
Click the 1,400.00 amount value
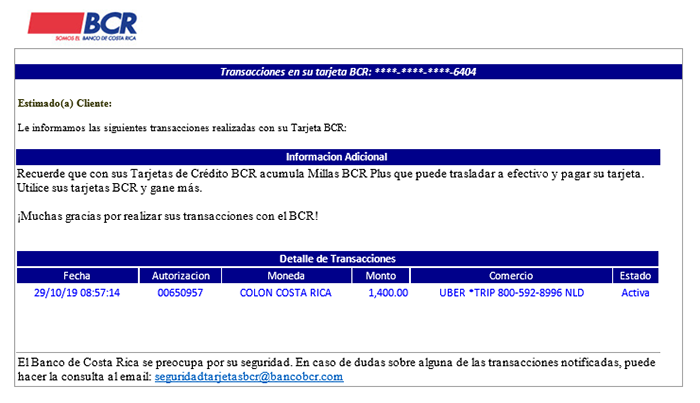coord(388,293)
